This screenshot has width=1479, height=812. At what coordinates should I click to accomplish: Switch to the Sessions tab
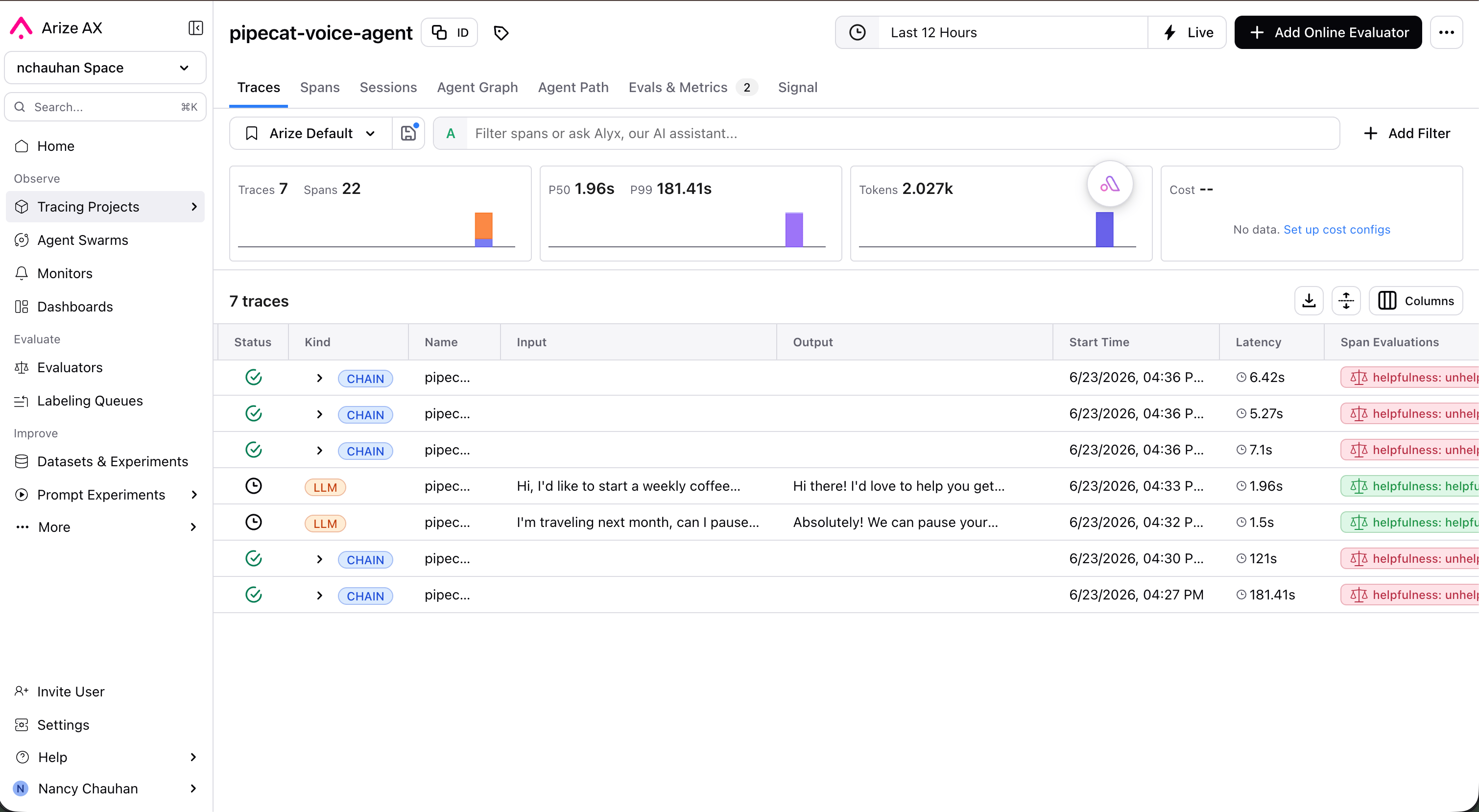coord(388,87)
